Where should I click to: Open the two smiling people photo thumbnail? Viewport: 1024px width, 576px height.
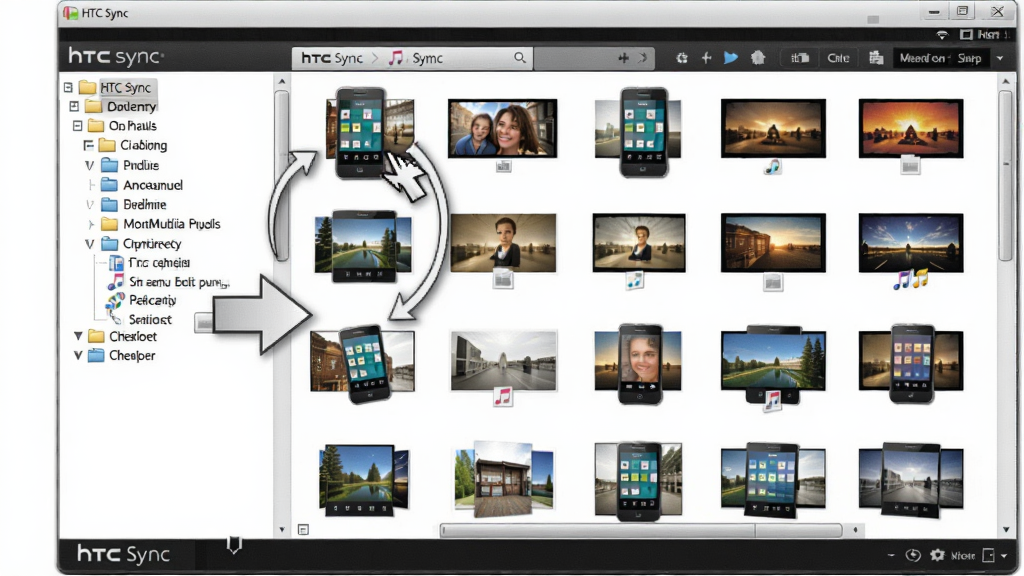click(502, 128)
